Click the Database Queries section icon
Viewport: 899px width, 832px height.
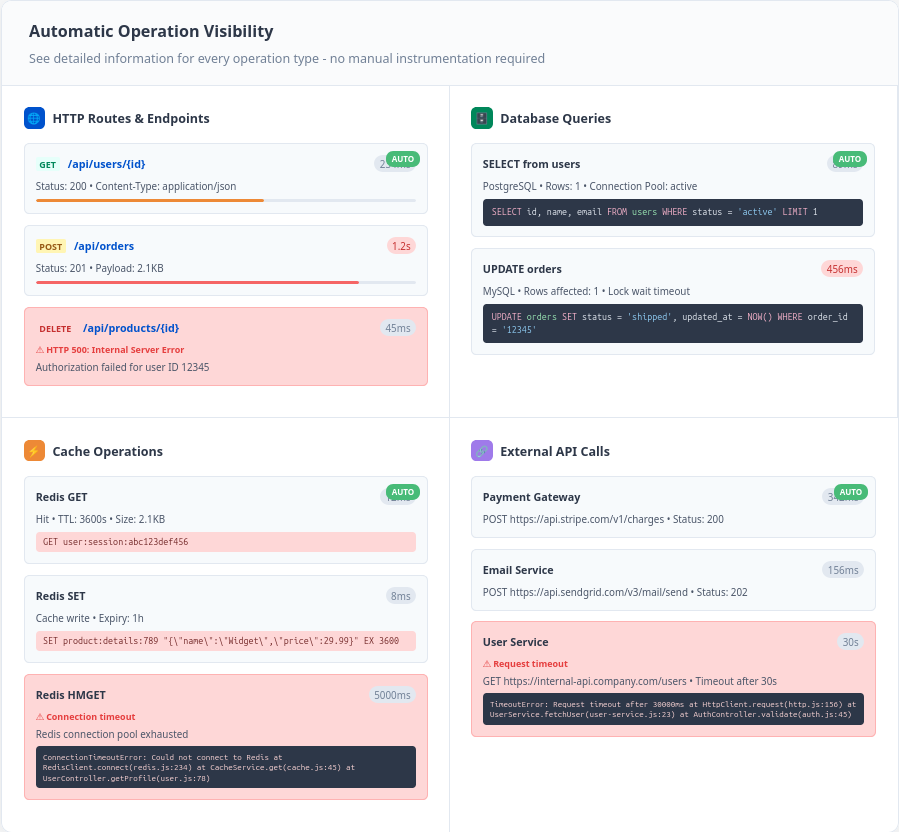click(481, 118)
